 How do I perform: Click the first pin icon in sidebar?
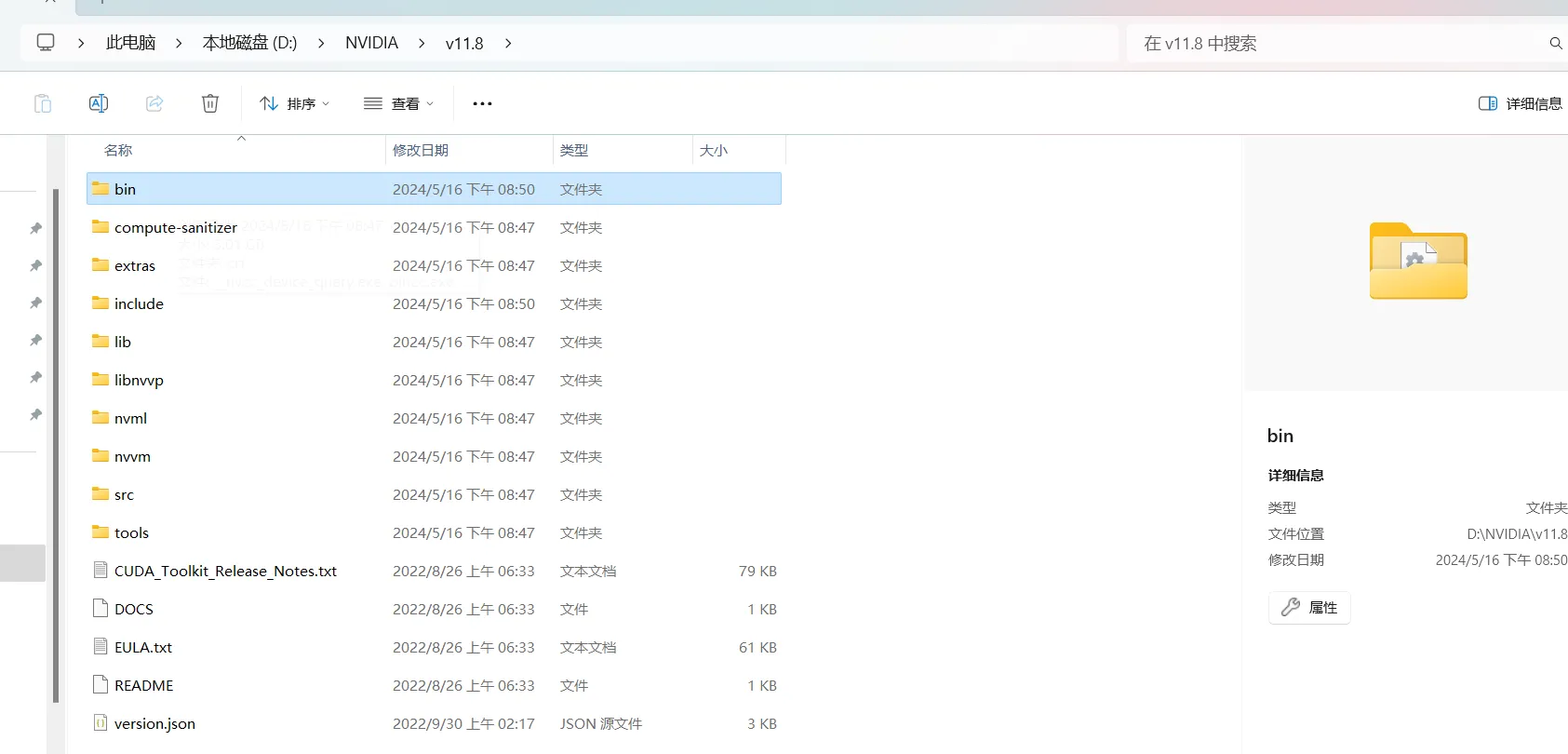(35, 228)
